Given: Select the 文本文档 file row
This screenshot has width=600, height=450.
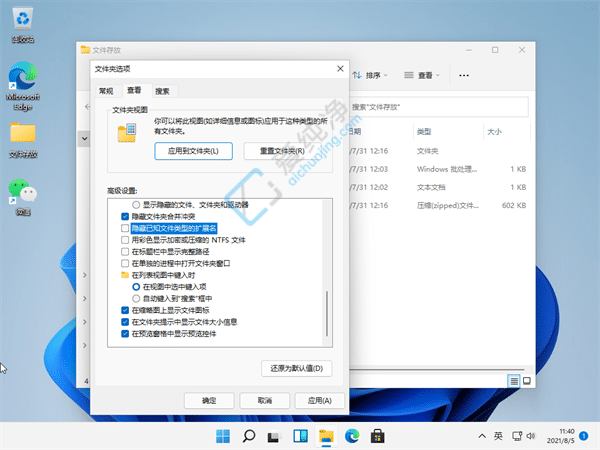Looking at the screenshot, I should pos(439,187).
